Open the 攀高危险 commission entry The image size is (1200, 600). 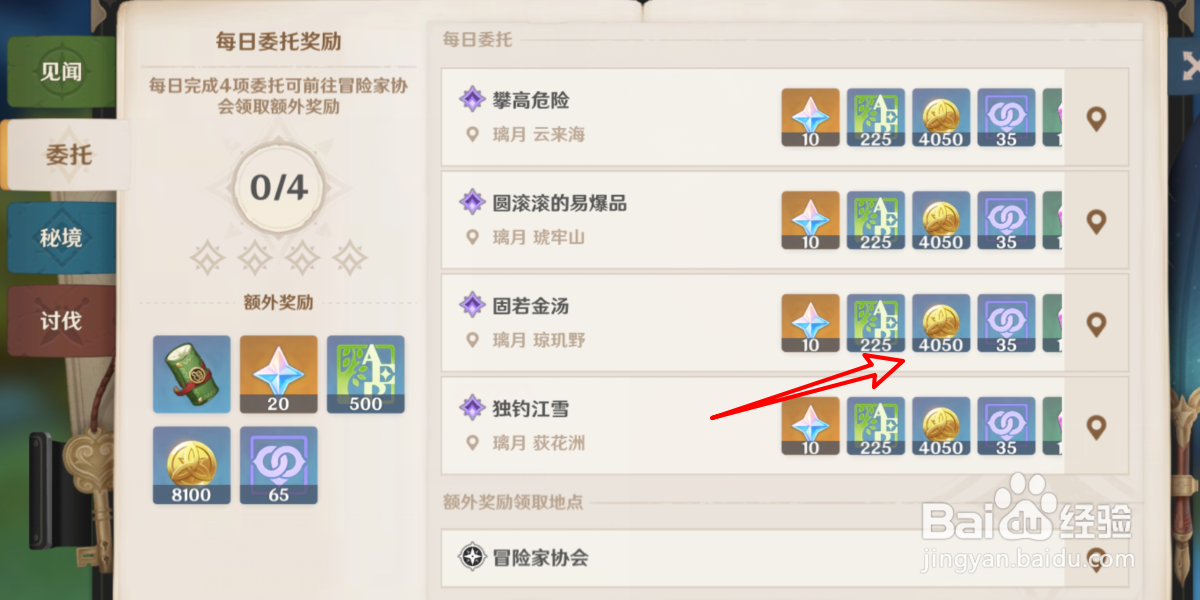click(x=785, y=117)
